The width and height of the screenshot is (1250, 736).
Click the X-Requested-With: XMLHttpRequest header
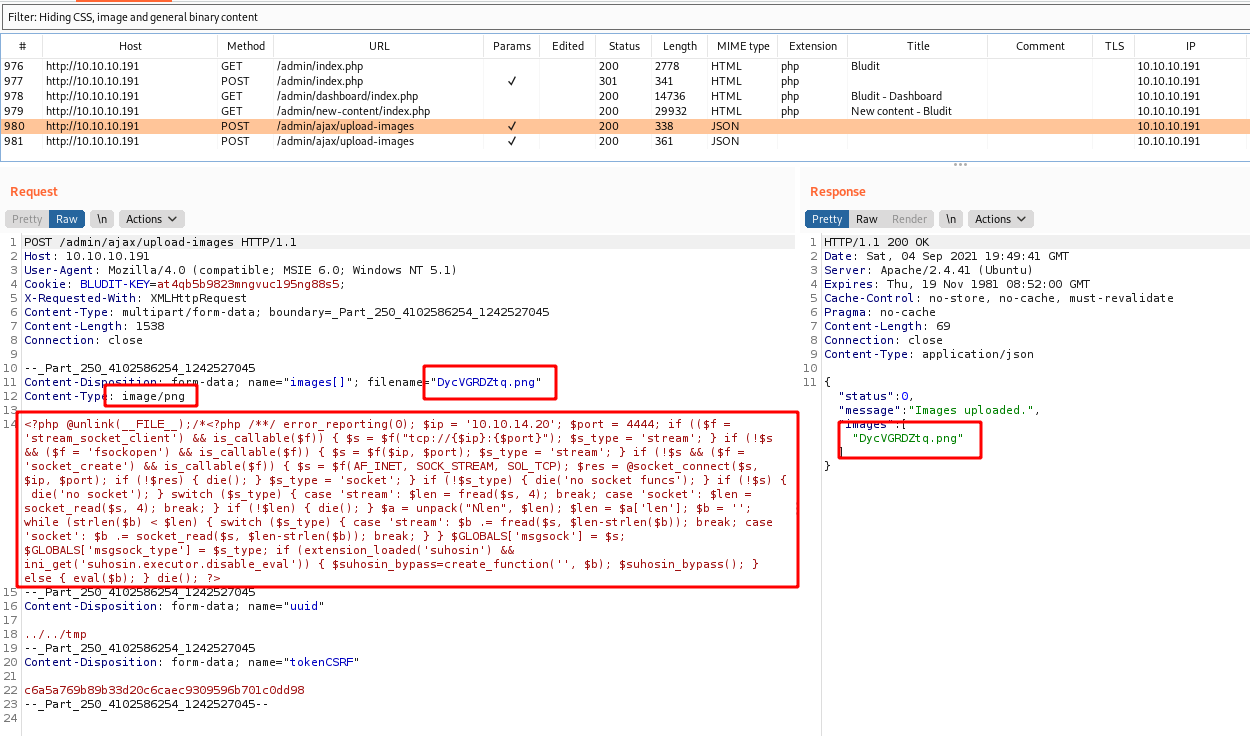(x=137, y=298)
